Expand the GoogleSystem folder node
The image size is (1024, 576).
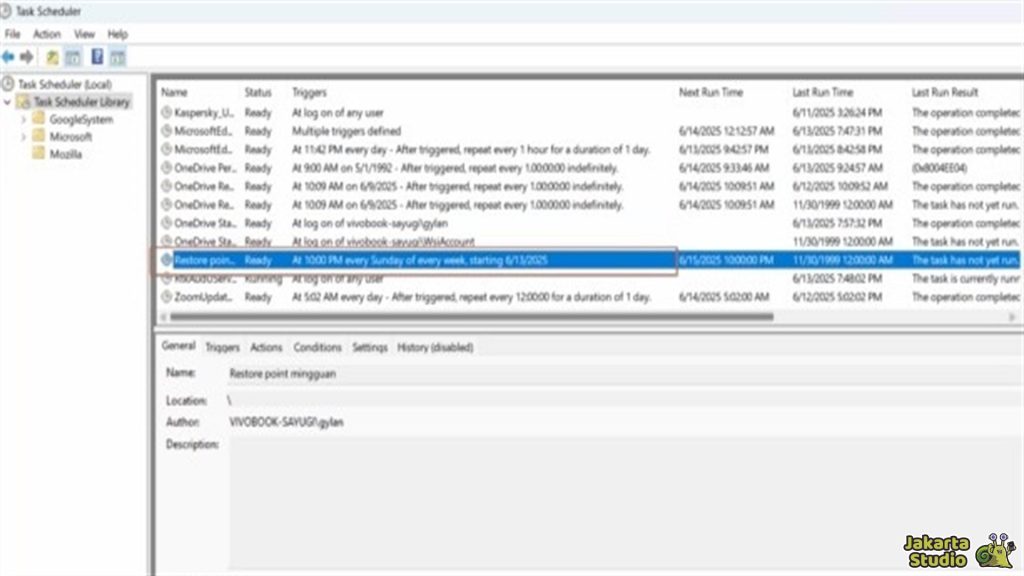[23, 120]
